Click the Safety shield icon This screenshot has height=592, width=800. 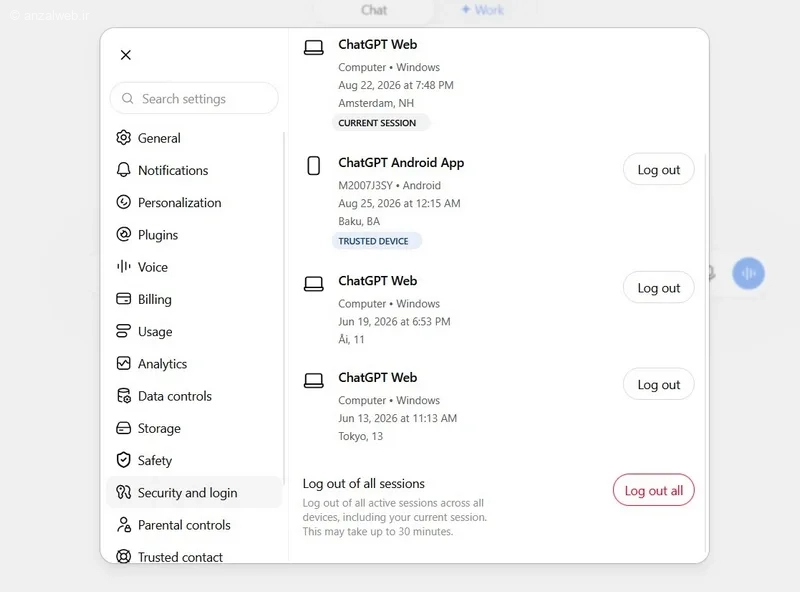(x=123, y=460)
